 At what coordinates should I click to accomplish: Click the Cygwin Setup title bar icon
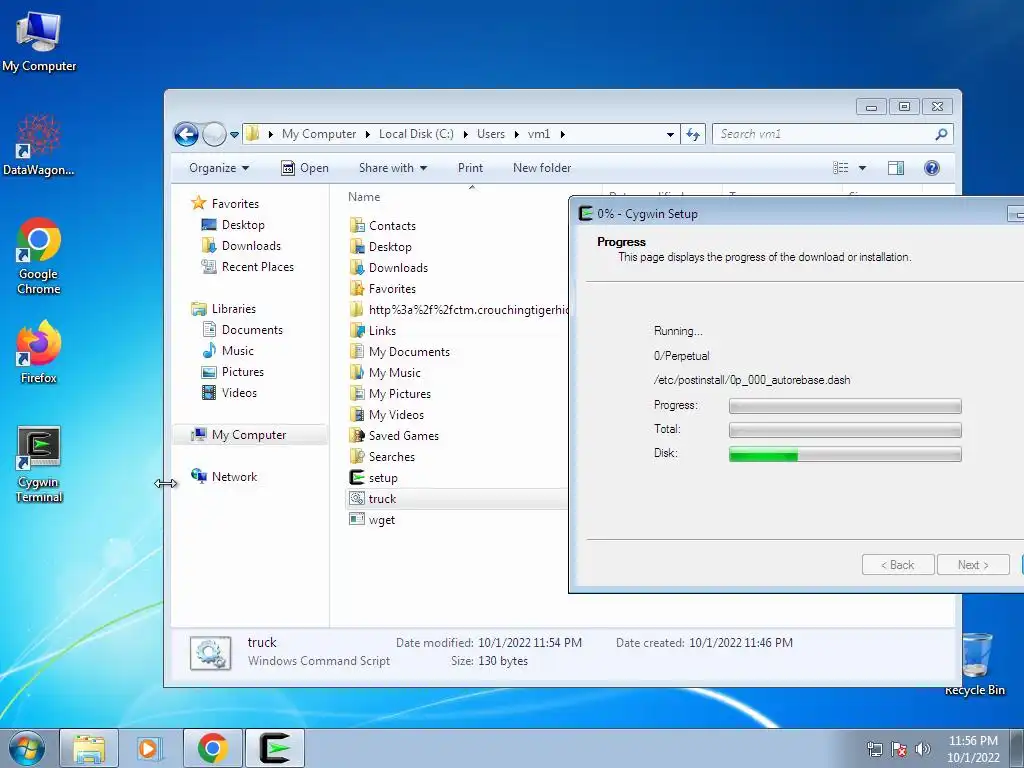tap(586, 214)
